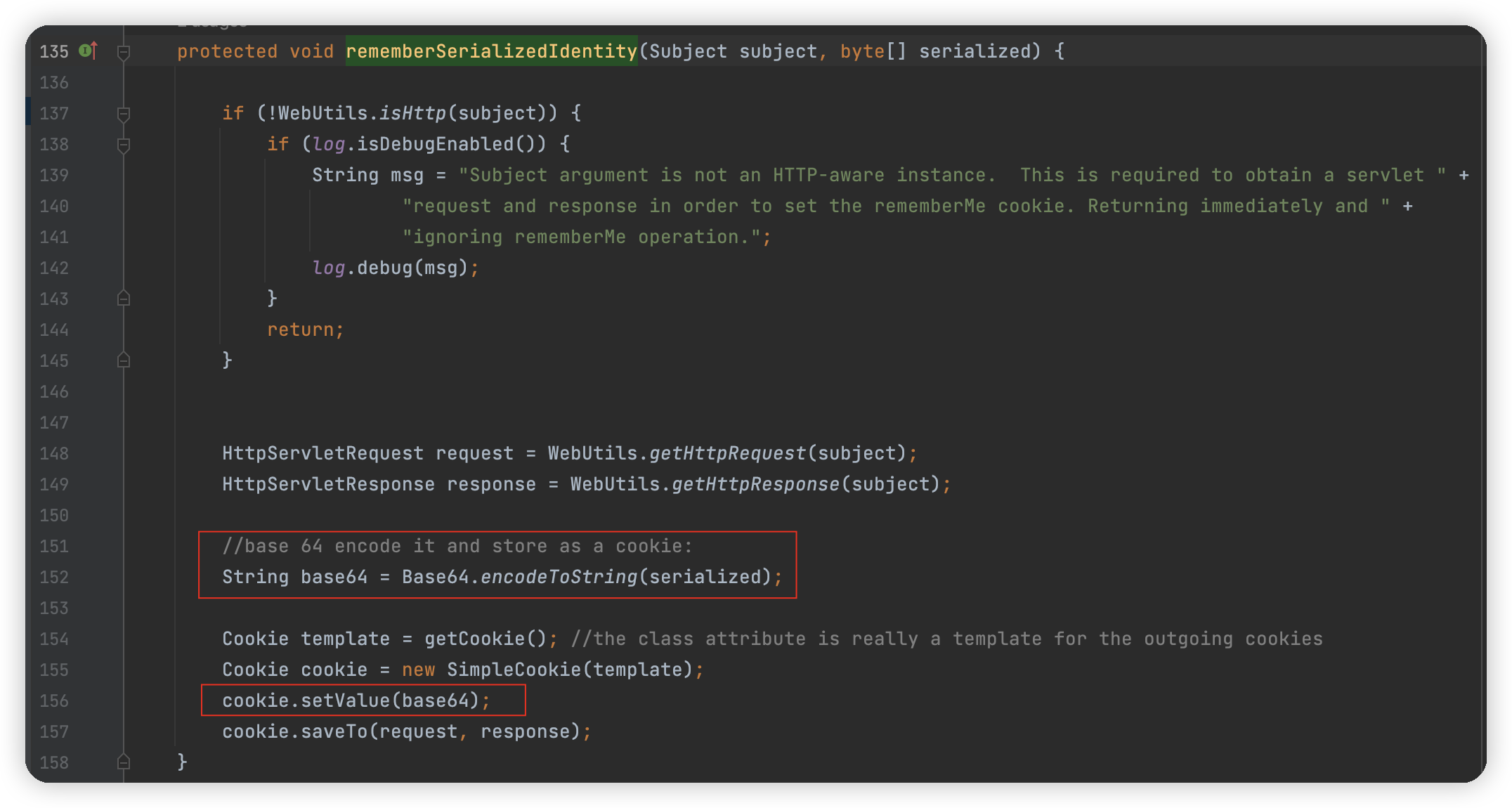Click the fold end marker on line 145
Image resolution: width=1512 pixels, height=808 pixels.
[x=124, y=361]
